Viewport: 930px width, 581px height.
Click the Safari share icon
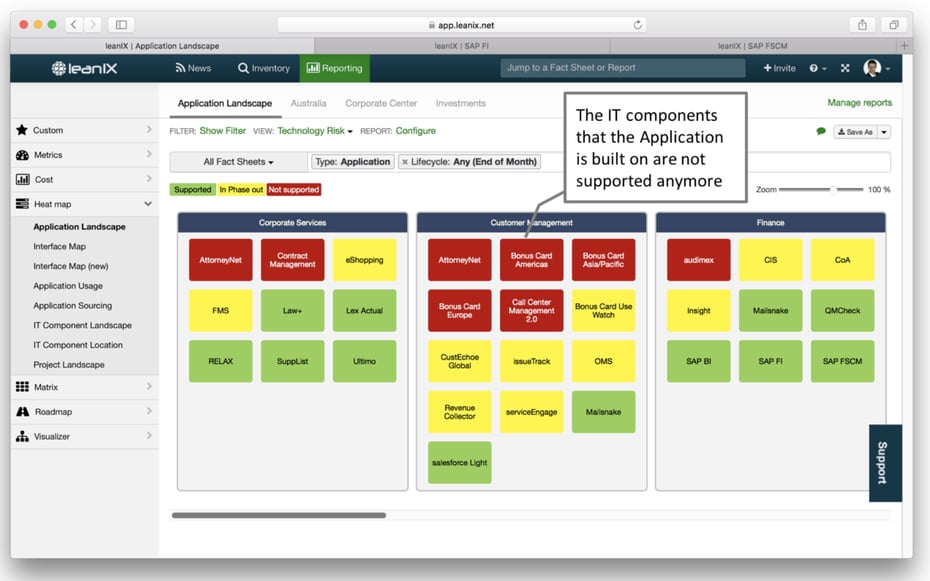pyautogui.click(x=862, y=24)
